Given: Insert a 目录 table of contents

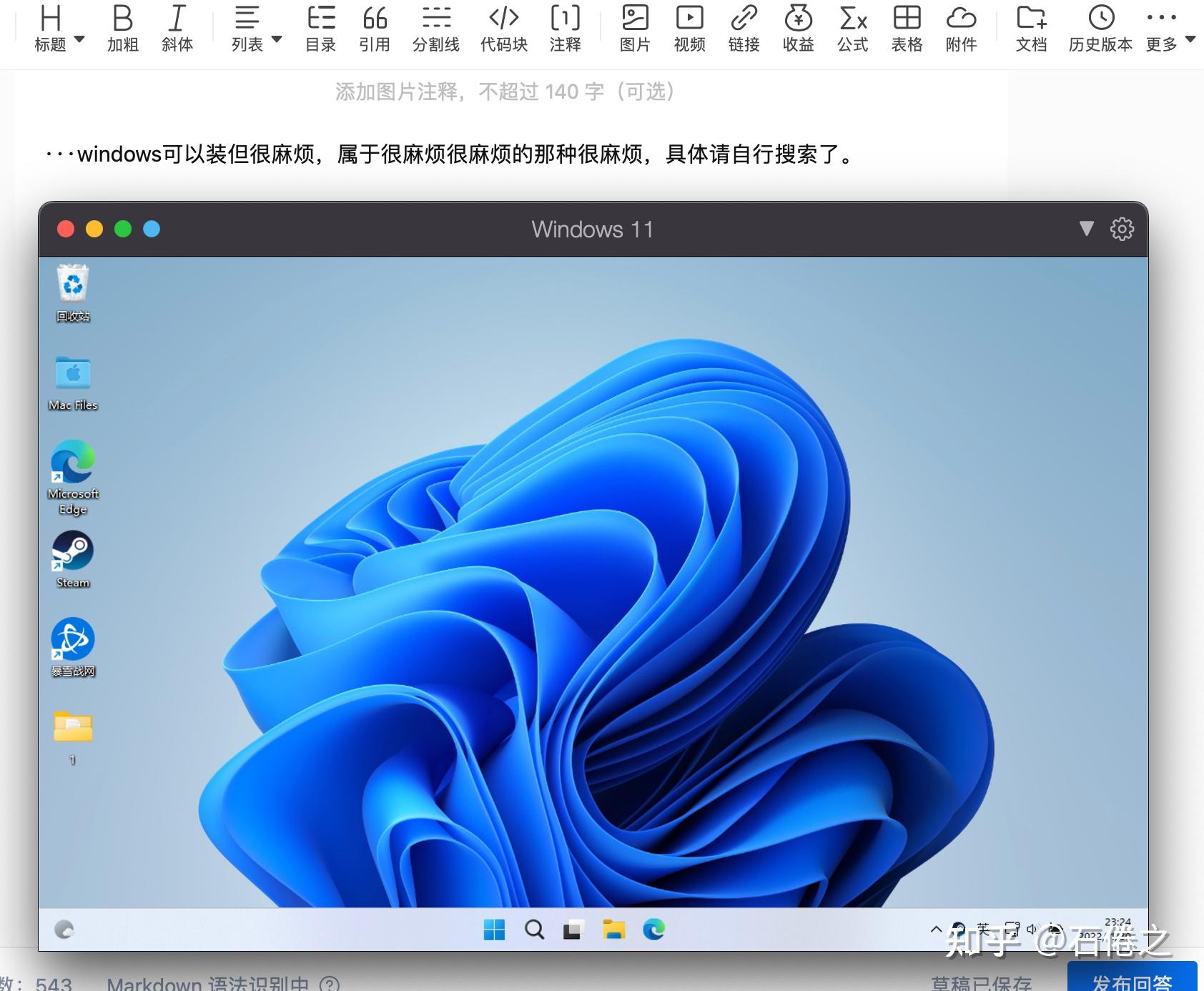Looking at the screenshot, I should point(321,29).
